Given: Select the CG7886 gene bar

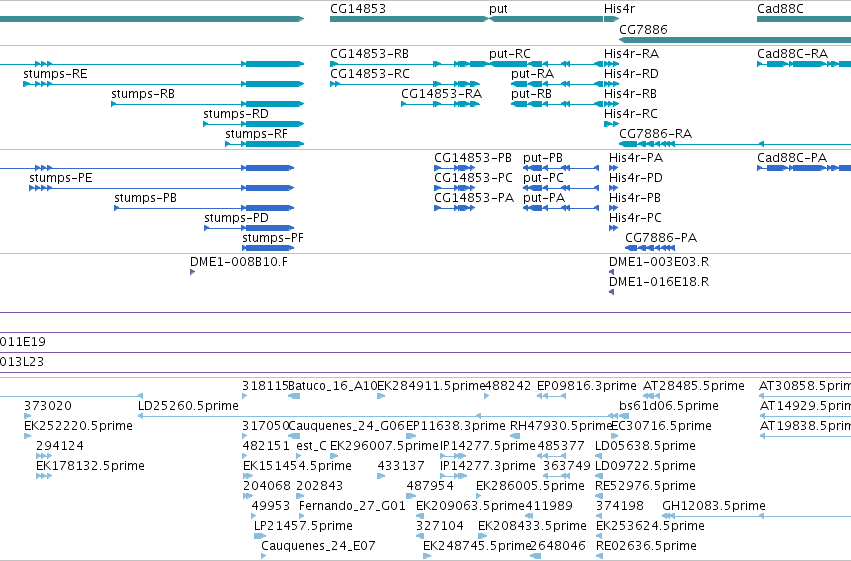Looking at the screenshot, I should (735, 40).
